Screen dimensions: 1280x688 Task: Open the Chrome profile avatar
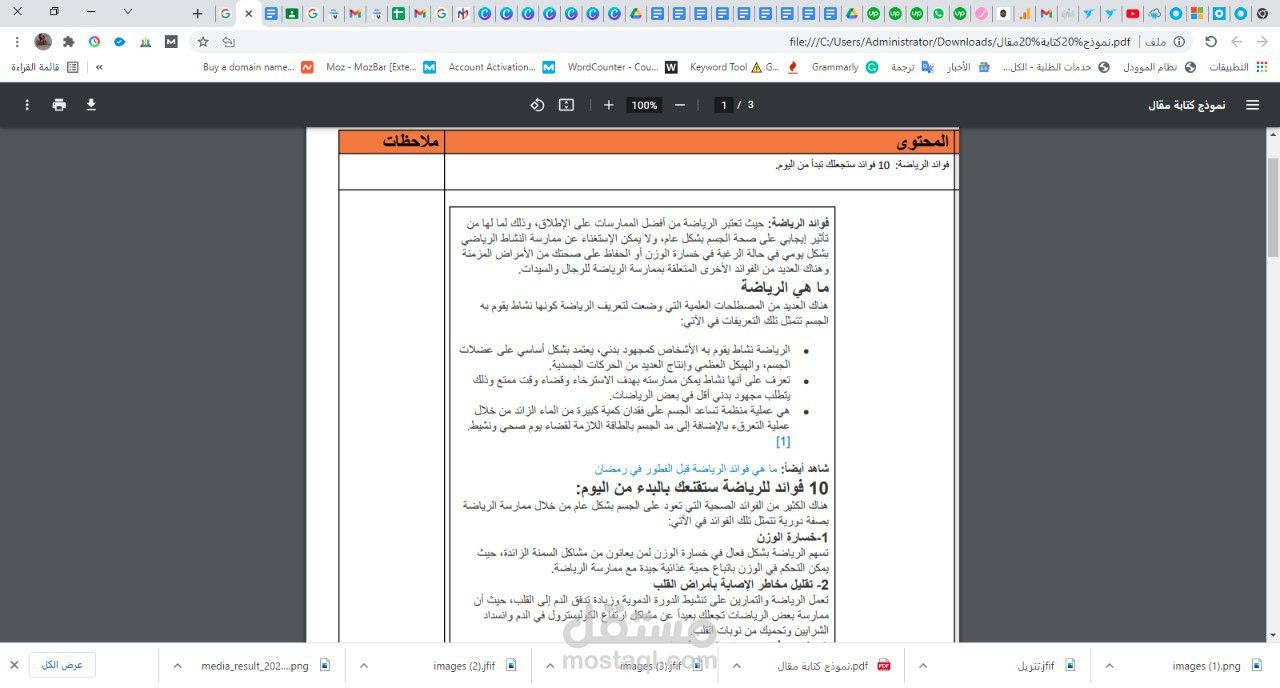[x=43, y=42]
